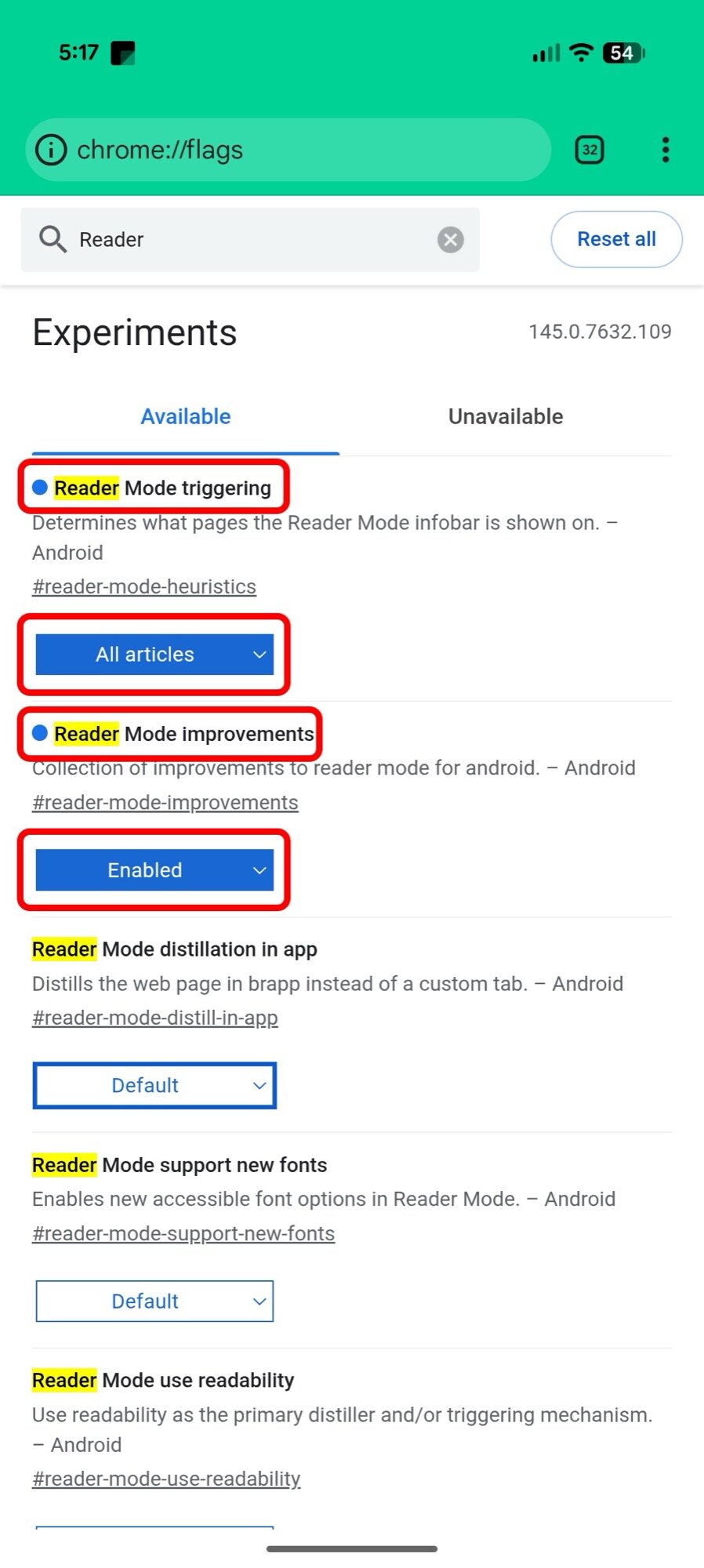Tap the Wi-Fi icon in the status bar
This screenshot has width=704, height=1568.
pos(580,53)
